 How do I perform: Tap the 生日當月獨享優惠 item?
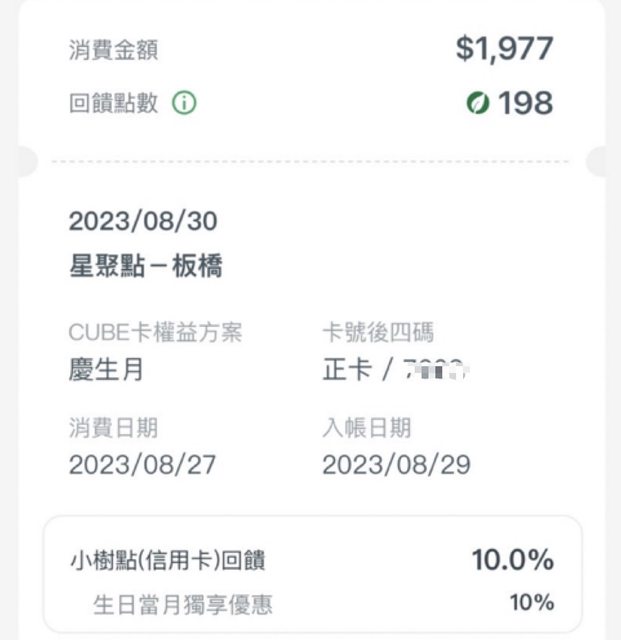click(182, 604)
